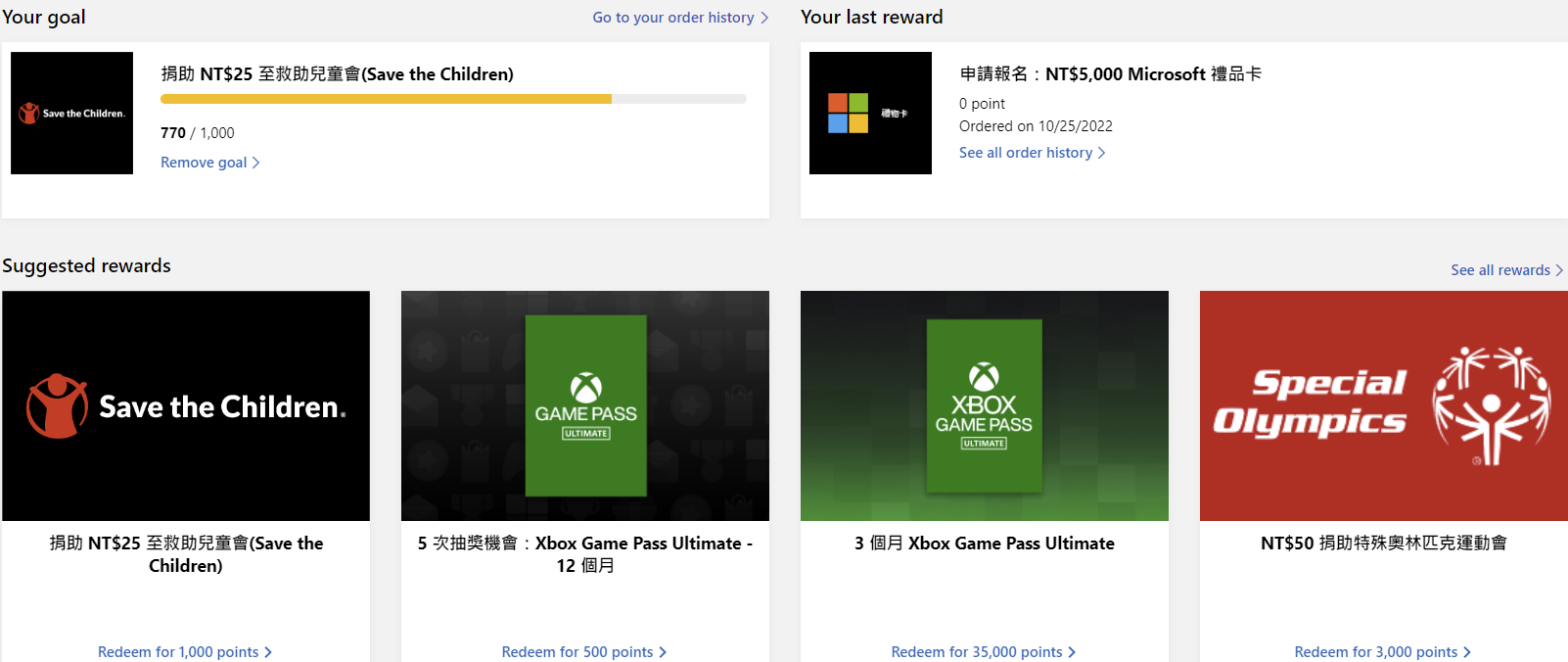Click the chevron after 'Redeem for 35,000 points'
This screenshot has height=662, width=1568.
point(1072,652)
